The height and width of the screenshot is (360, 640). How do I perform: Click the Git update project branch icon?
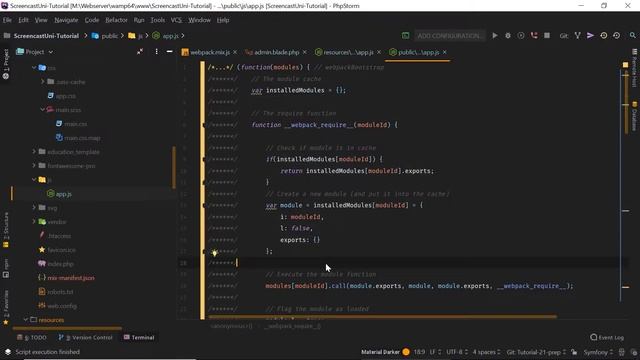coord(578,36)
